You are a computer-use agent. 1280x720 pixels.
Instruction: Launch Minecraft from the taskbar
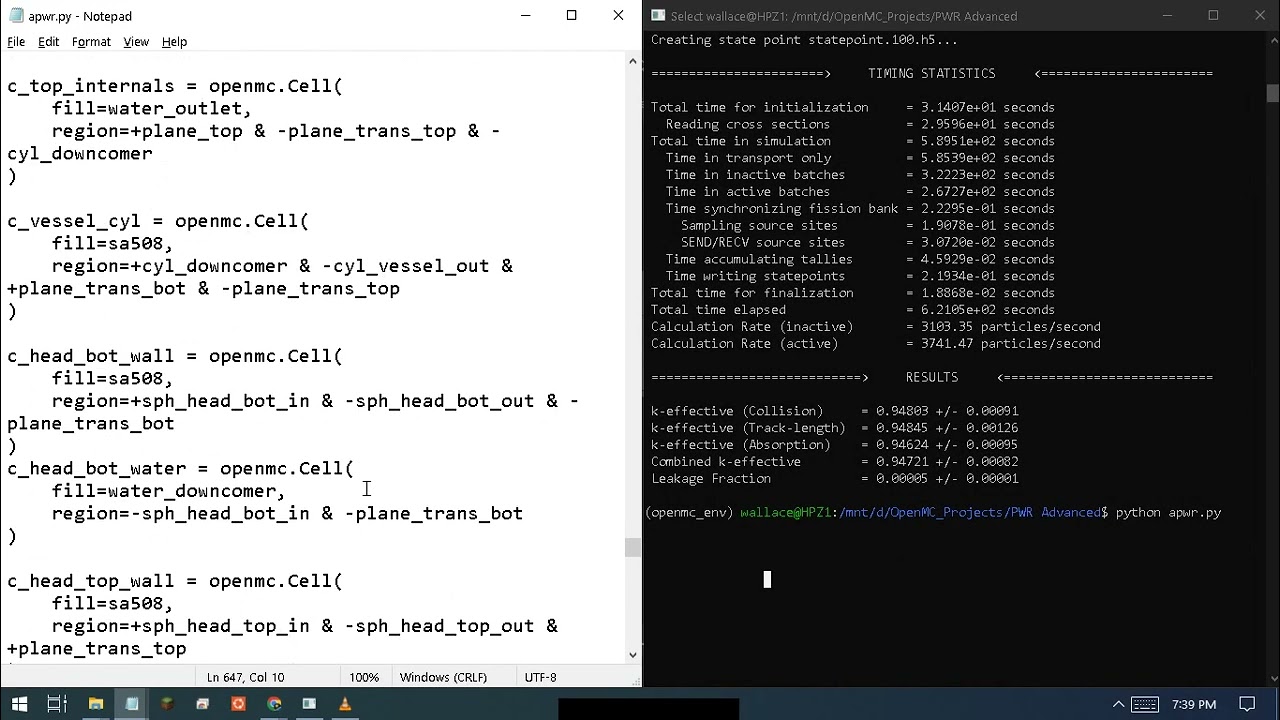167,704
